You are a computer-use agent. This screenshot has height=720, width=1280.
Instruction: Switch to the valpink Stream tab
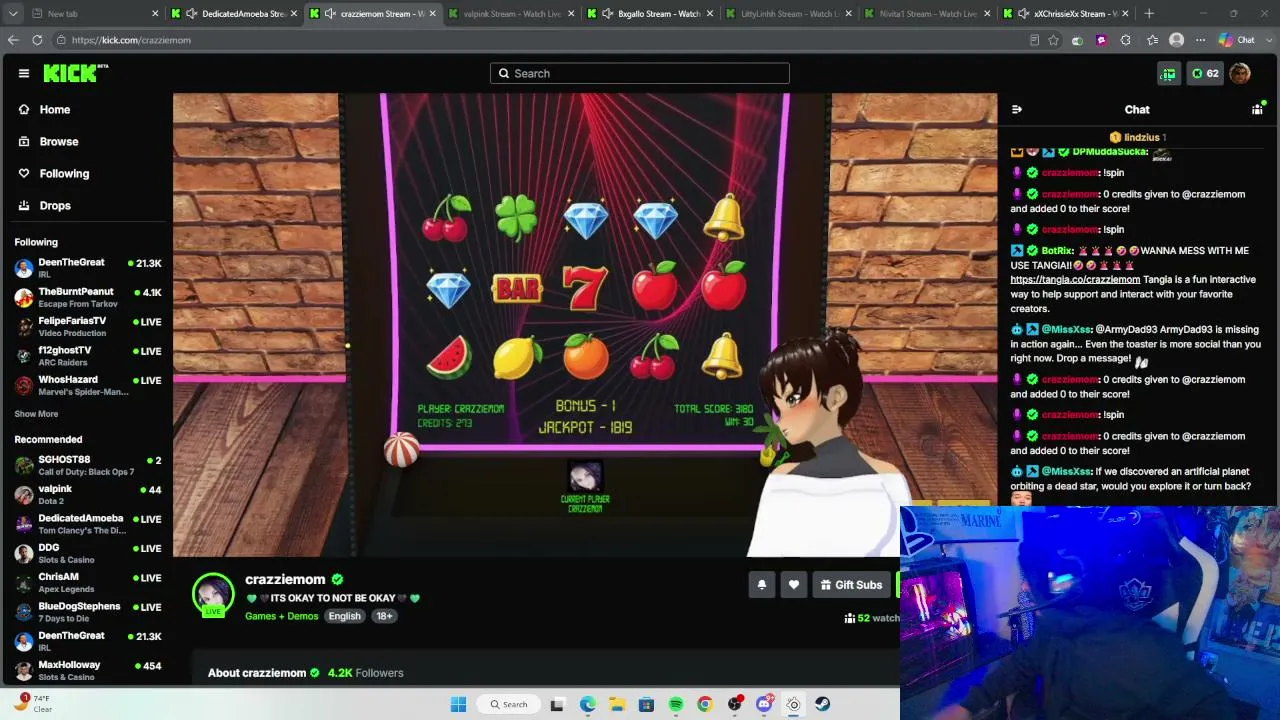511,14
